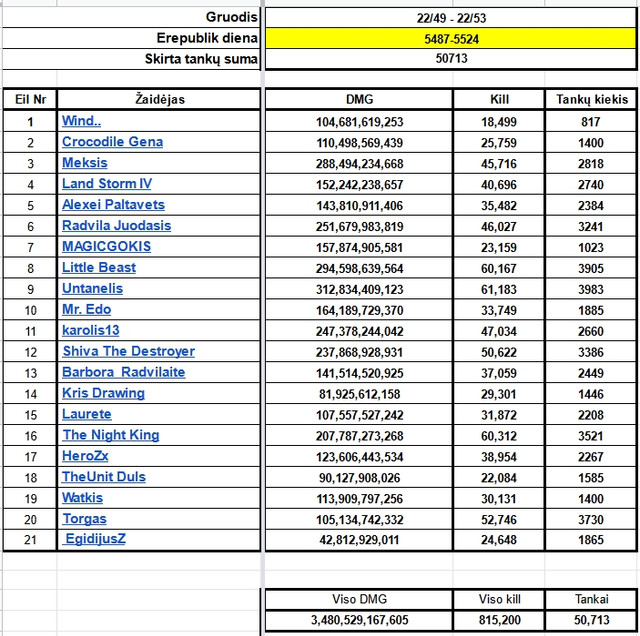
Task: Select row number 10 cell
Action: coord(30,310)
